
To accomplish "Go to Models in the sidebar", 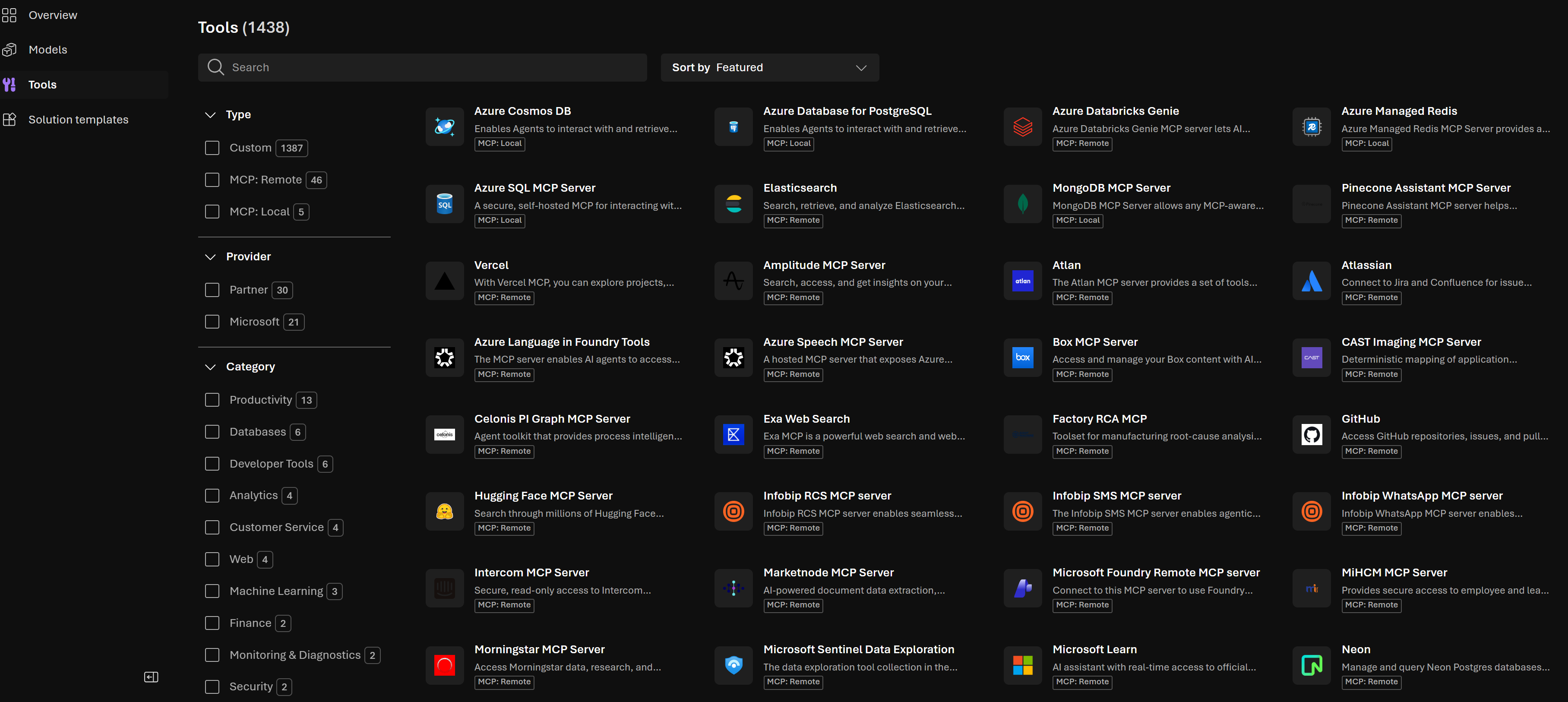I will pyautogui.click(x=47, y=50).
